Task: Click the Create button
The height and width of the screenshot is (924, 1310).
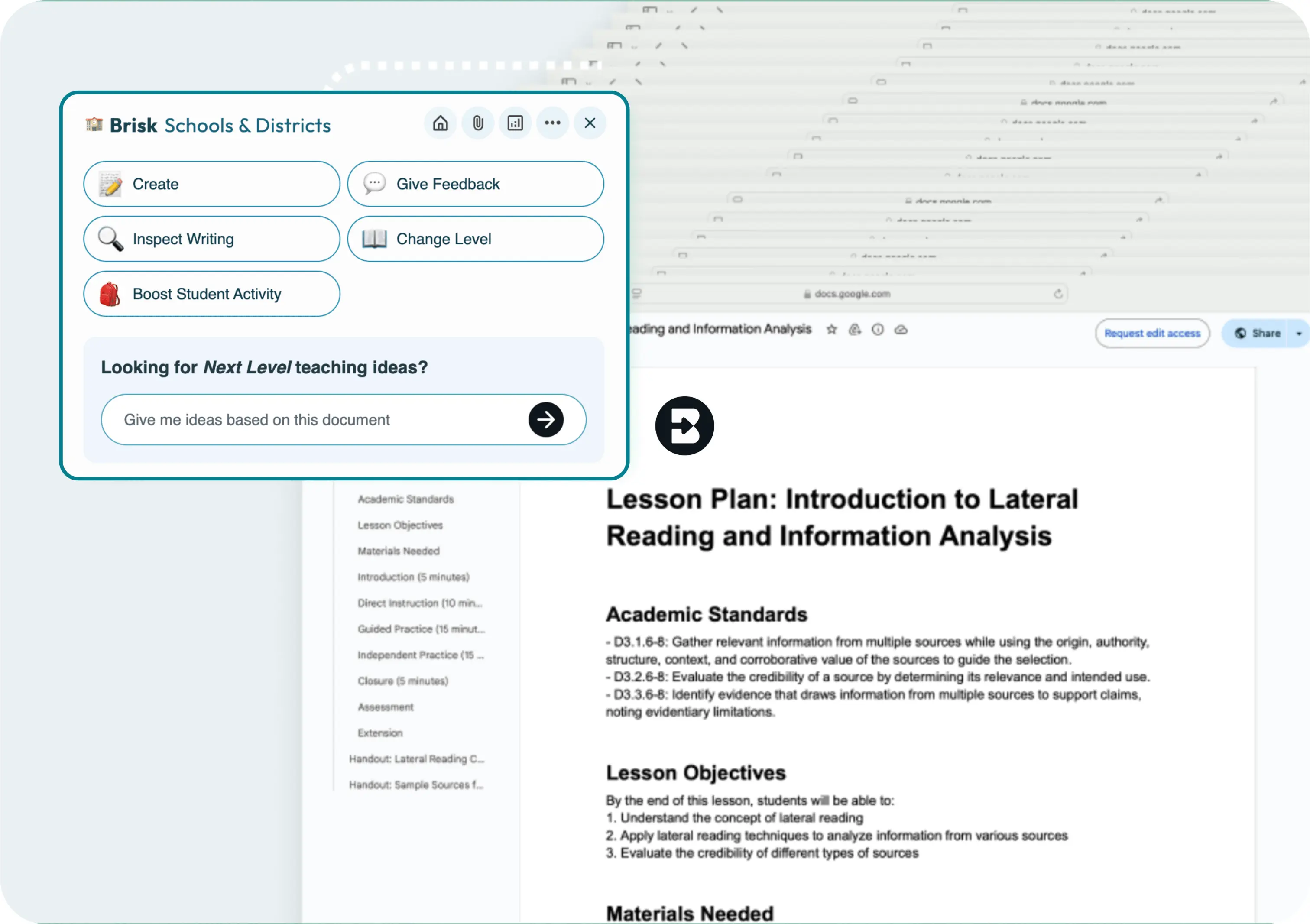Action: [x=211, y=184]
